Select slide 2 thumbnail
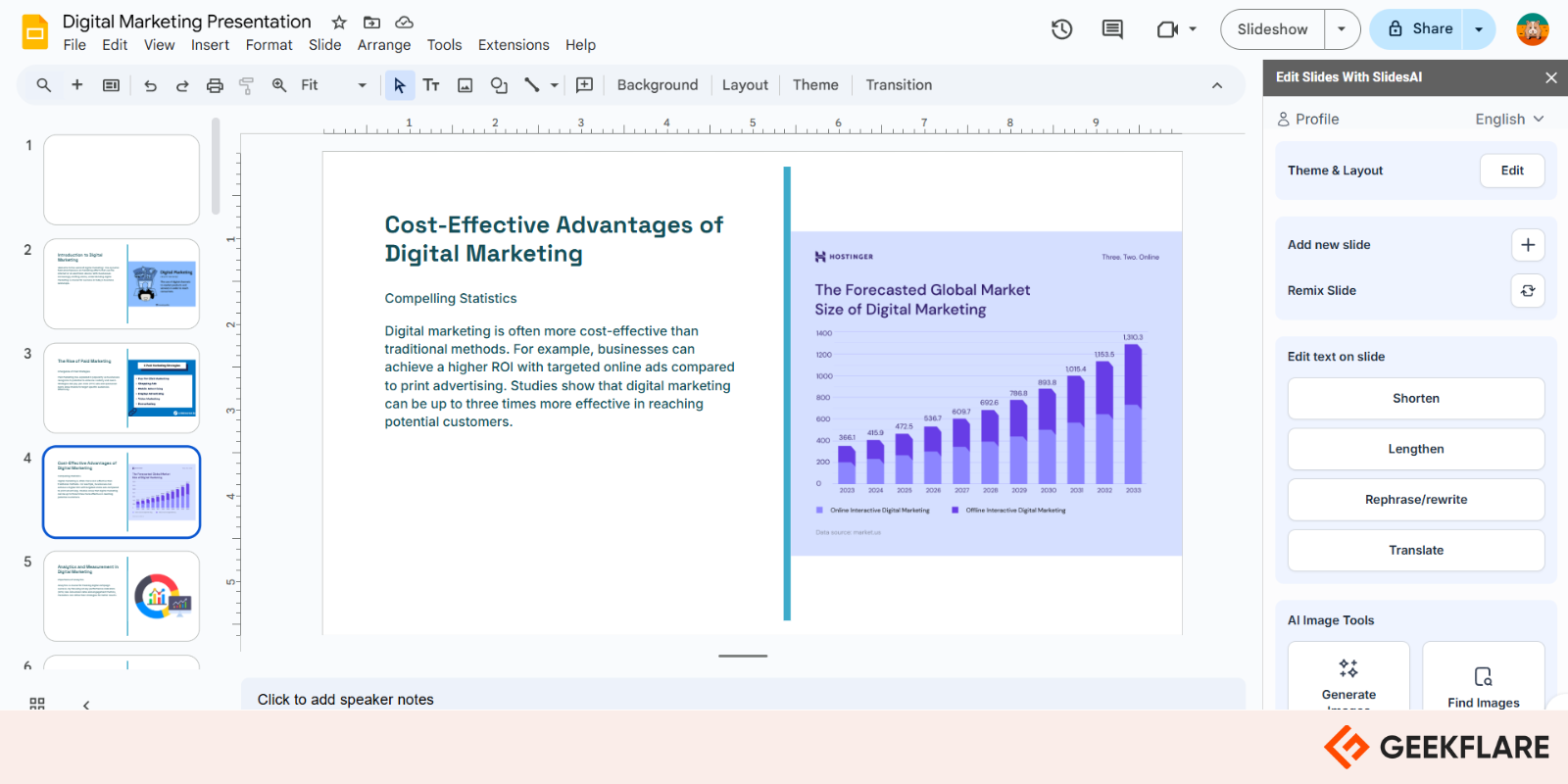 (122, 284)
